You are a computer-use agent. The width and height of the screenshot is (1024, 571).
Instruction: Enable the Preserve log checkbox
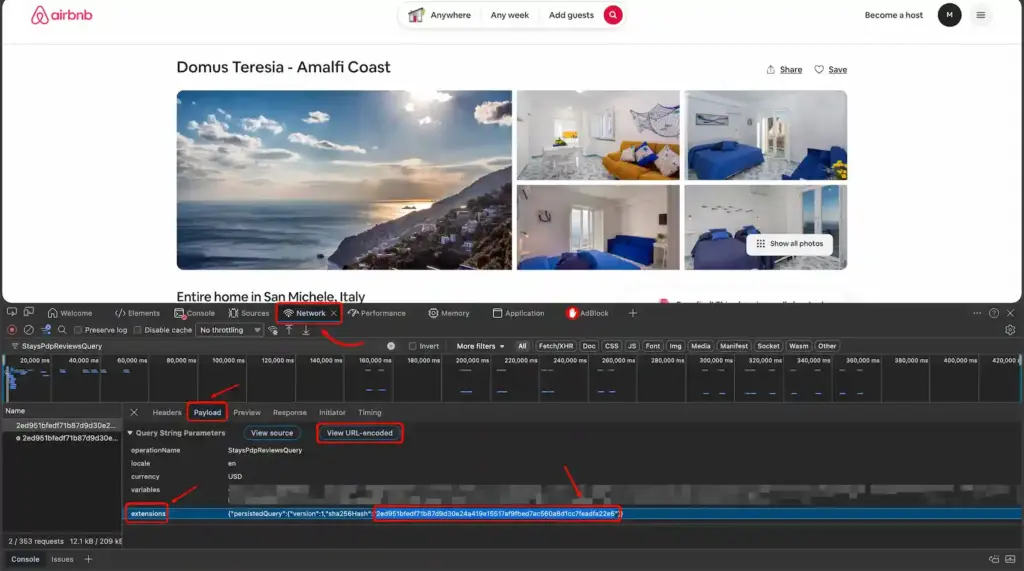point(78,330)
